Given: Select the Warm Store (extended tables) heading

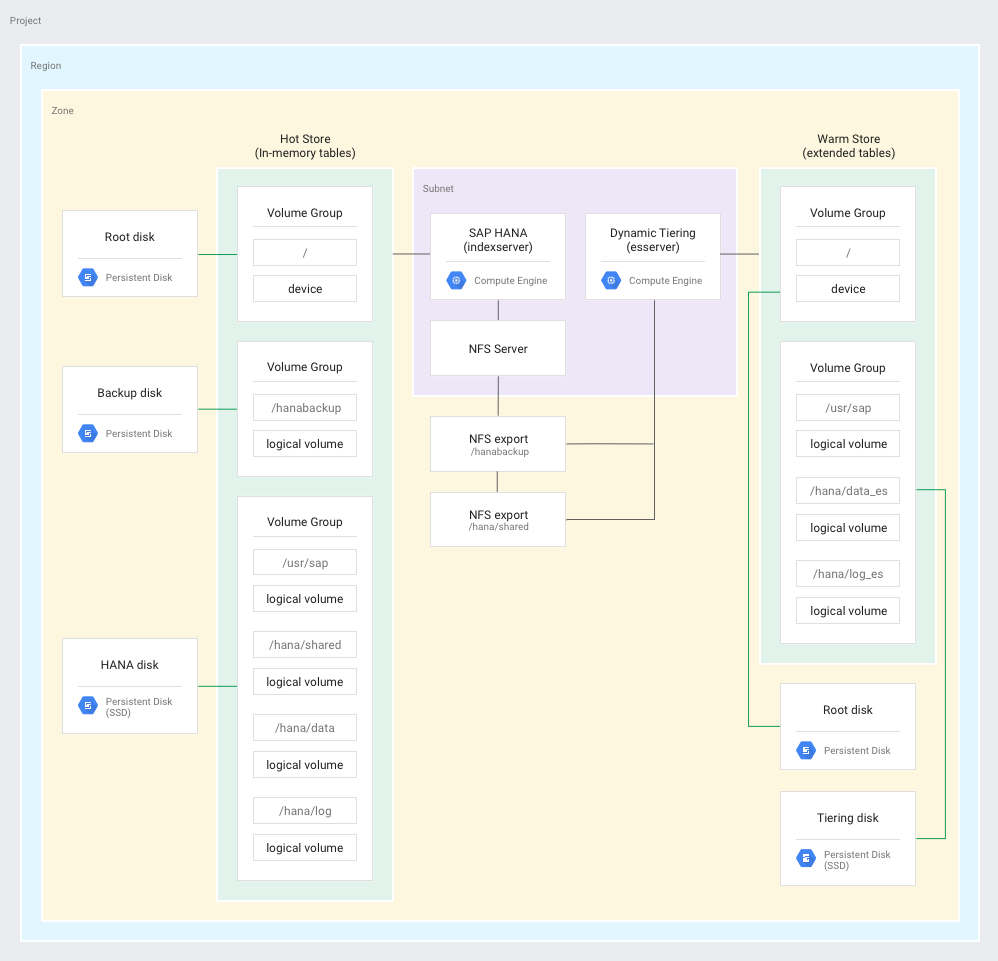Looking at the screenshot, I should click(847, 146).
